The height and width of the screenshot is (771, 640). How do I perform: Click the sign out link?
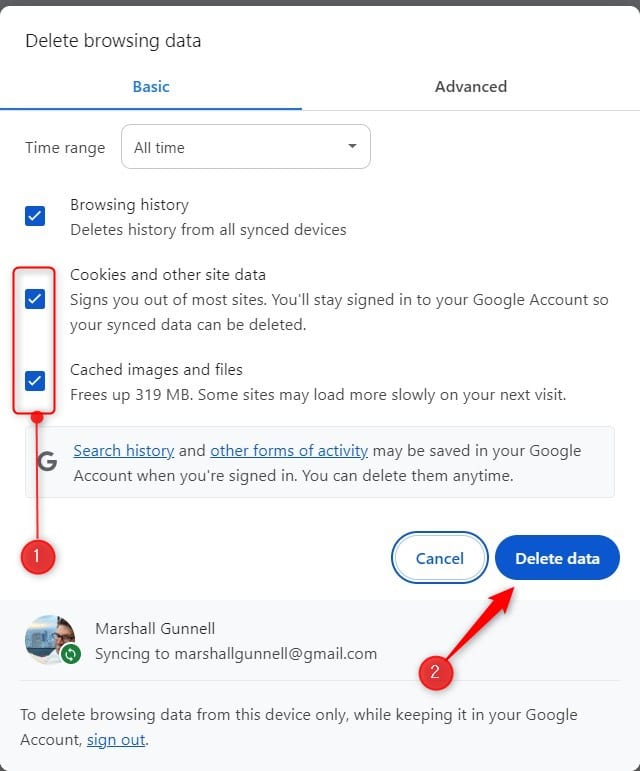tap(116, 740)
